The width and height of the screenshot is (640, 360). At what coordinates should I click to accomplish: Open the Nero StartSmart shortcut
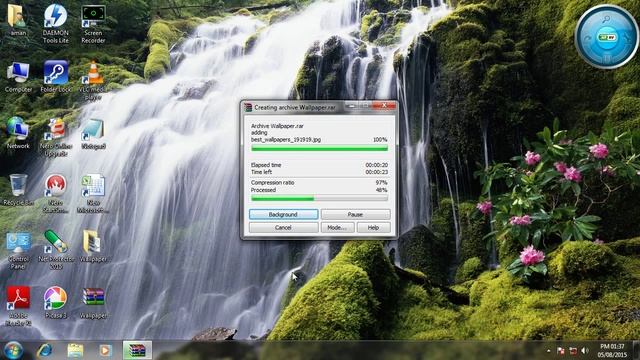pos(56,193)
